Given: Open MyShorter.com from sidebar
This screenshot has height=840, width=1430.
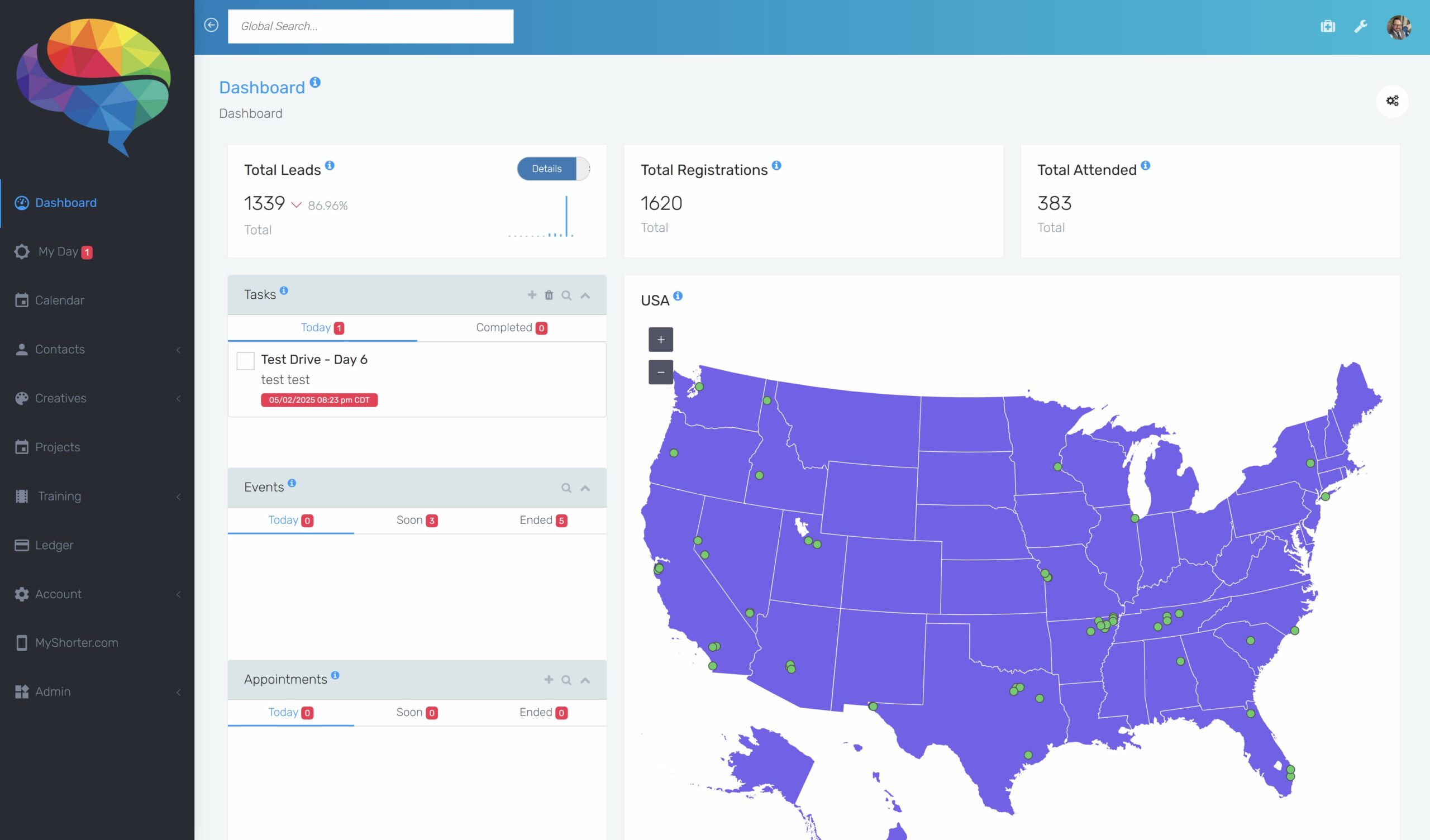Looking at the screenshot, I should click(77, 643).
